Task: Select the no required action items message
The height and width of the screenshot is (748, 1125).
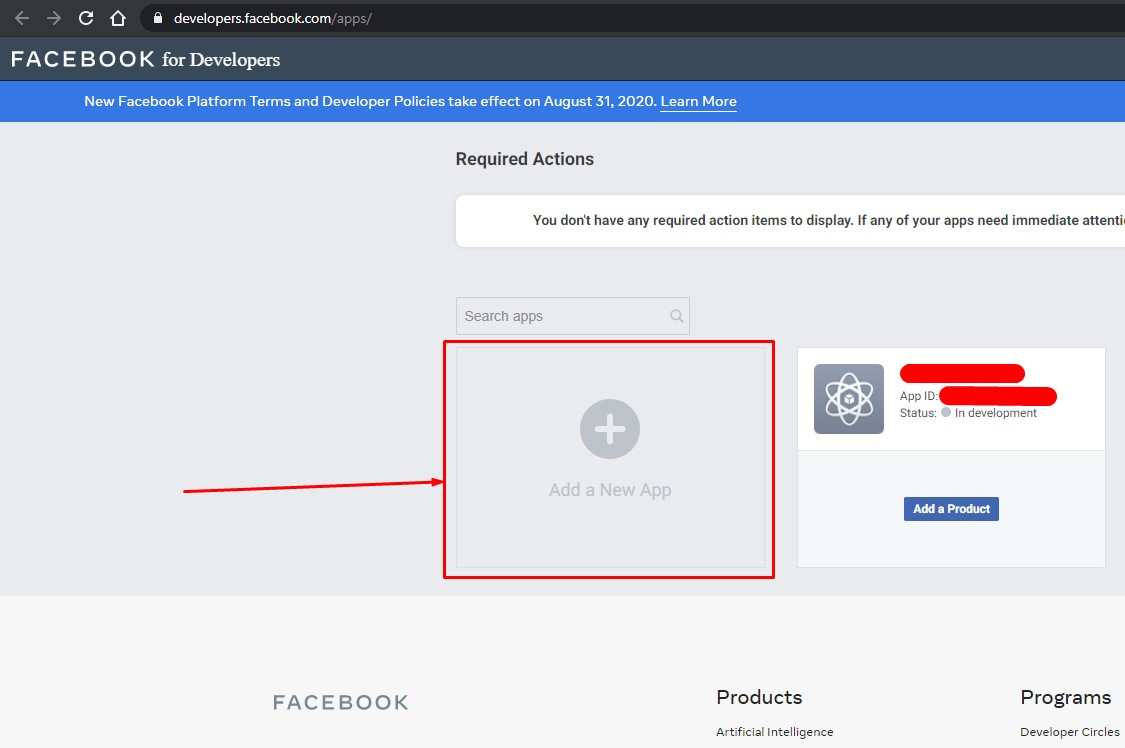Action: 829,221
